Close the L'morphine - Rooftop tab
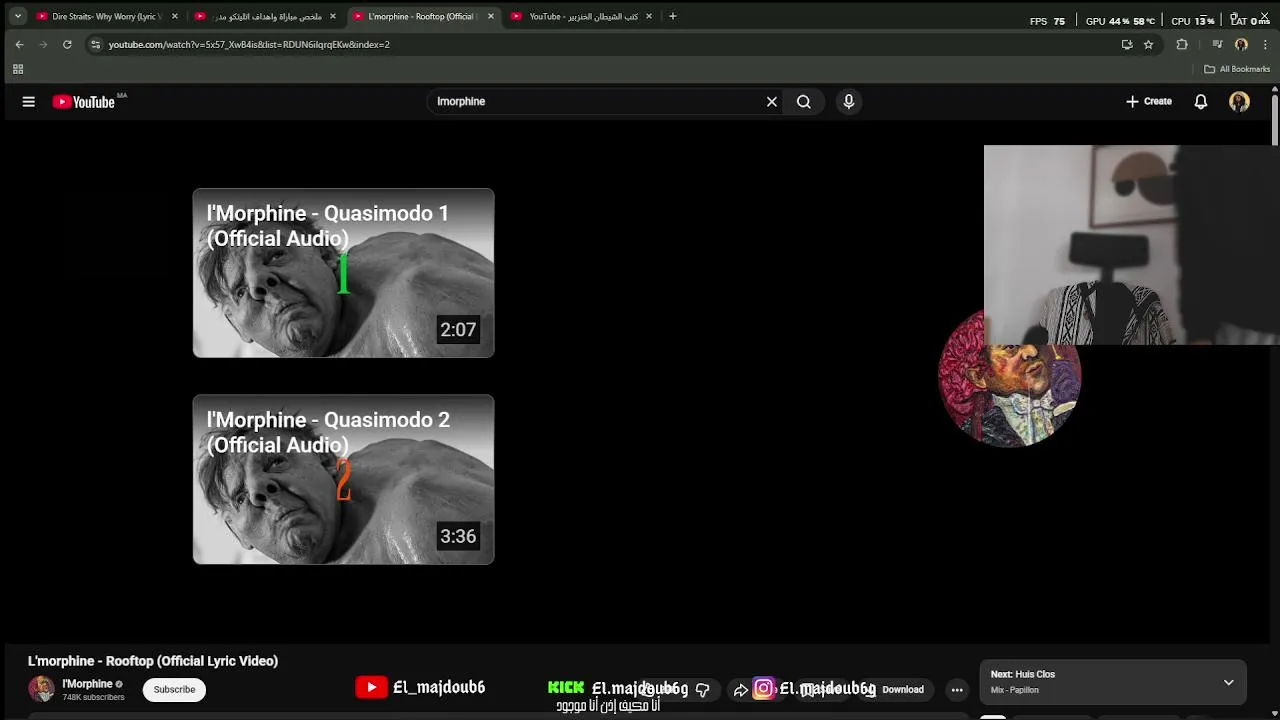 coord(491,16)
